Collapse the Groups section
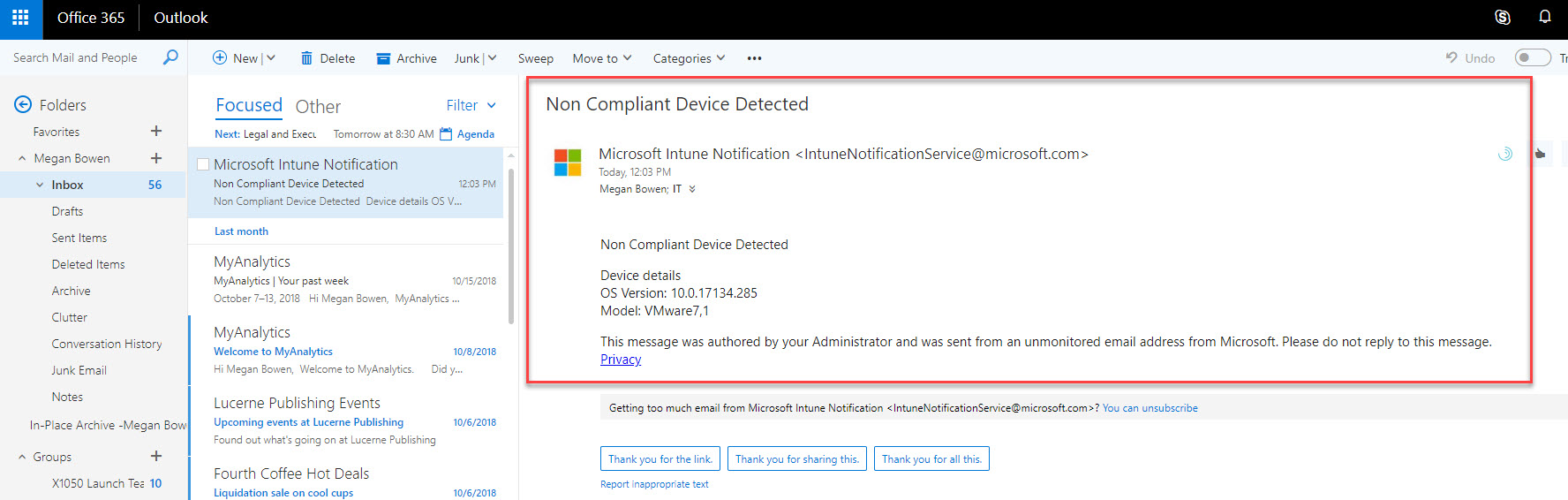The height and width of the screenshot is (500, 1568). click(22, 457)
